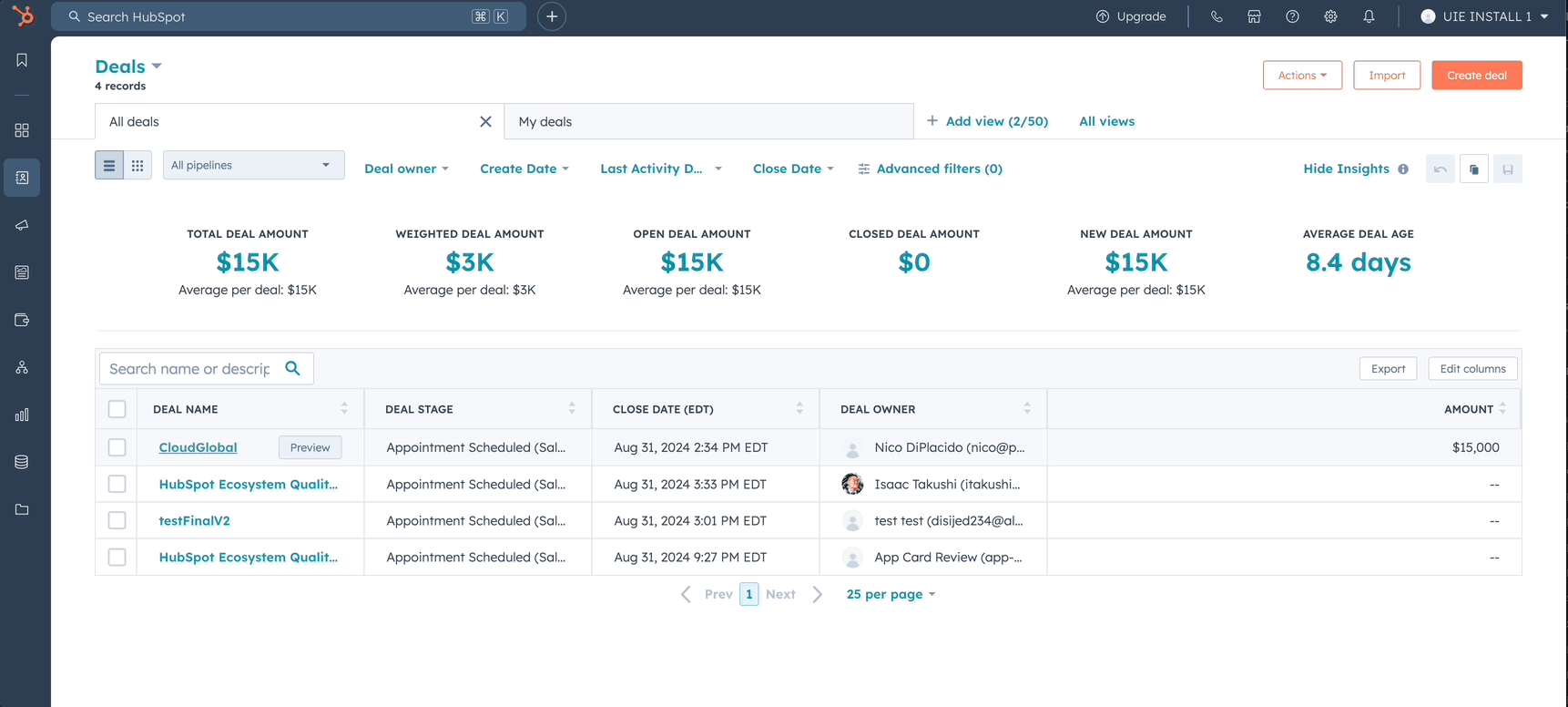Click the Upgrade link in top bar
The width and height of the screenshot is (1568, 707).
point(1130,16)
